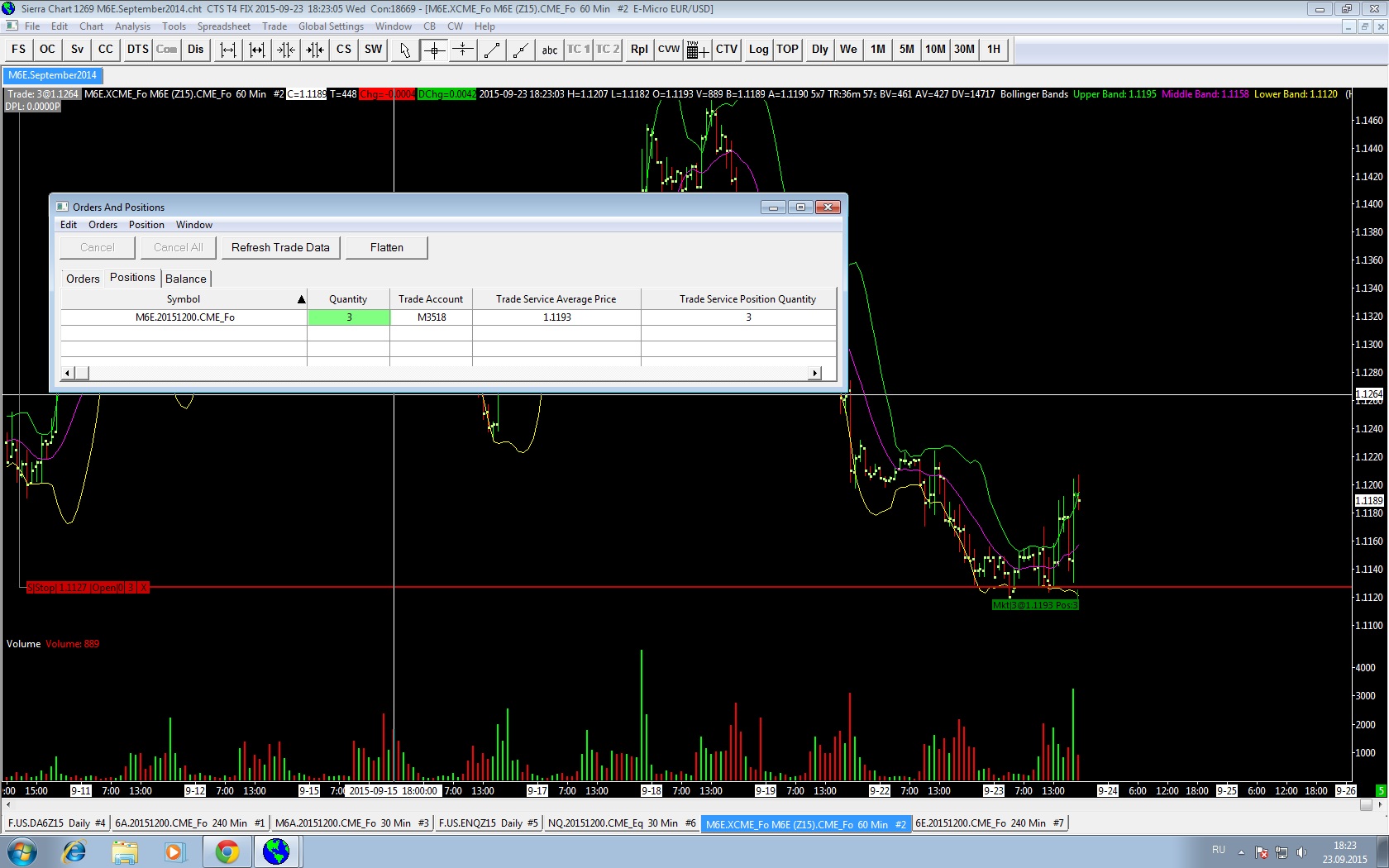The width and height of the screenshot is (1389, 868).
Task: Click the CVW toolbar button
Action: [x=669, y=50]
